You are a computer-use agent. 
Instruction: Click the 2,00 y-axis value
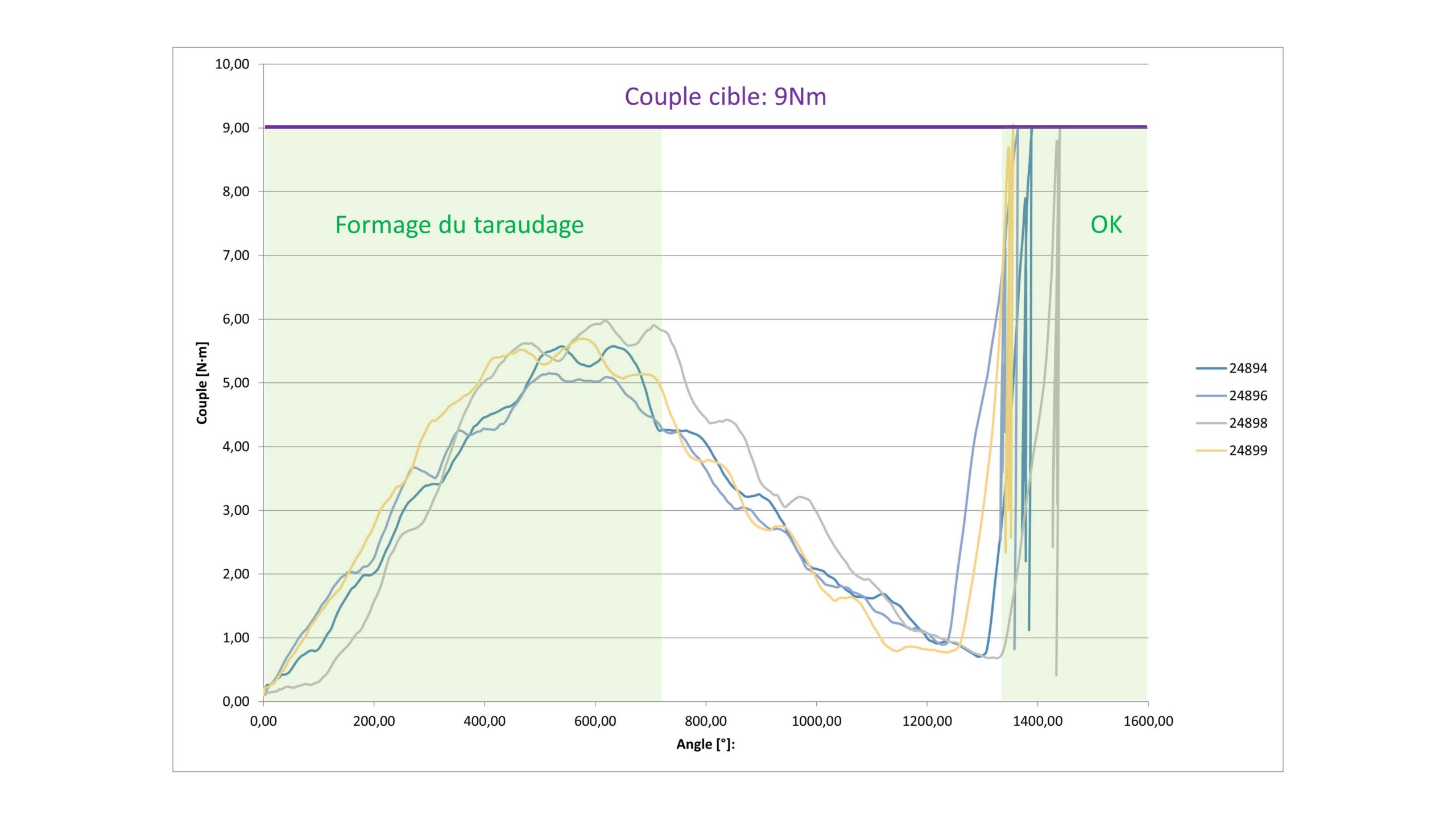pyautogui.click(x=235, y=574)
